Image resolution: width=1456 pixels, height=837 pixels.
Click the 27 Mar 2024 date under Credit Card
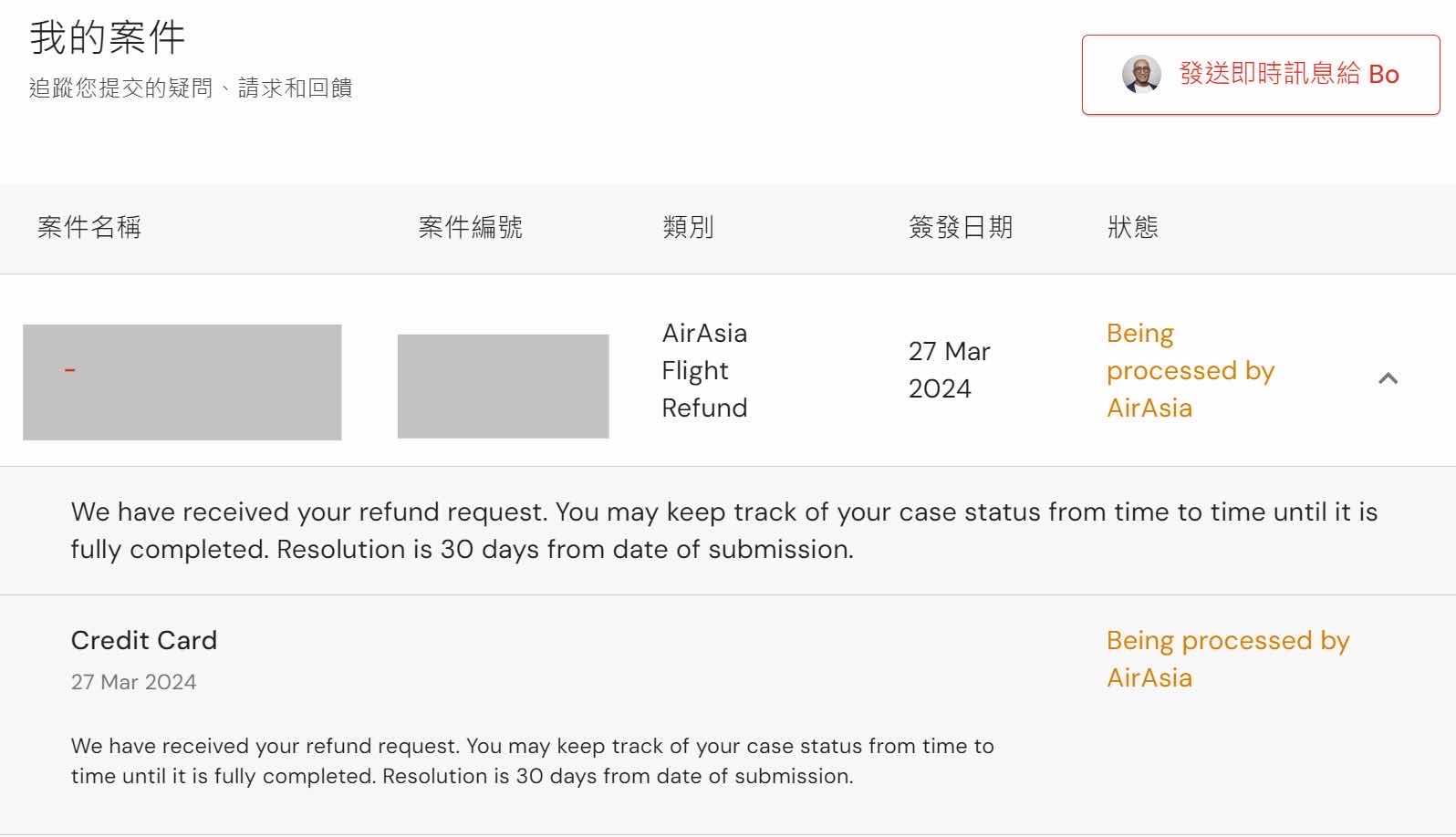pyautogui.click(x=133, y=682)
